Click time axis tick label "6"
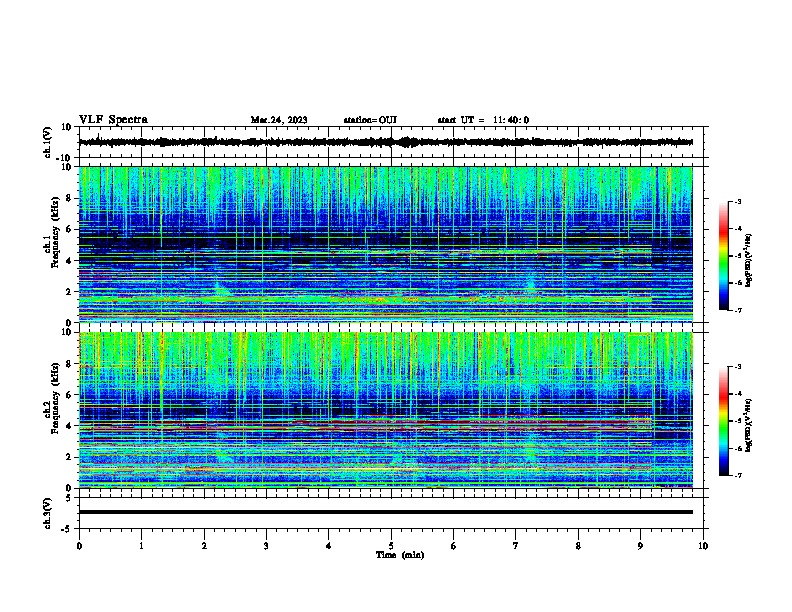The height and width of the screenshot is (612, 792). (454, 546)
